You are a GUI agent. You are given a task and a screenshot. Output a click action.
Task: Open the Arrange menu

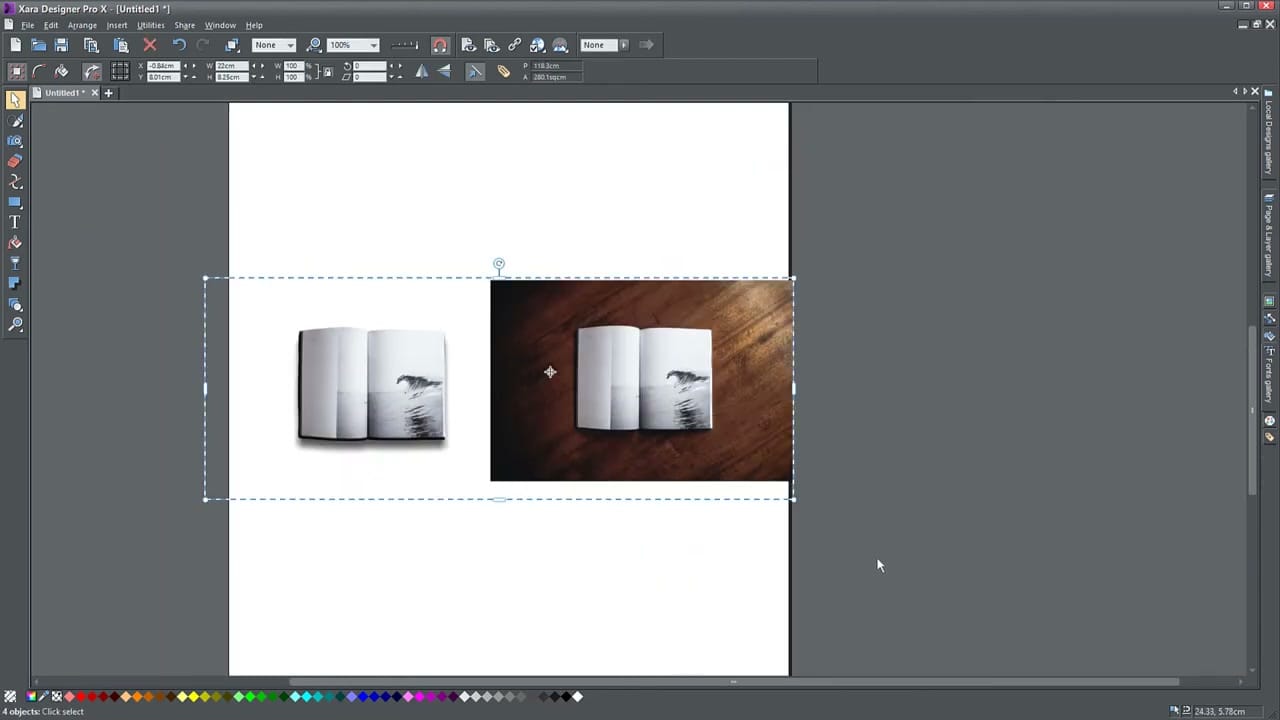(82, 25)
